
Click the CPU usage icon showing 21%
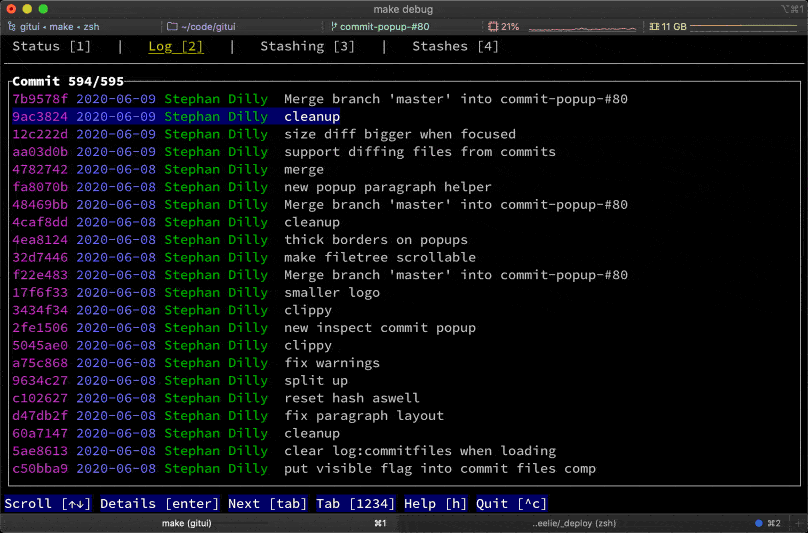click(493, 26)
